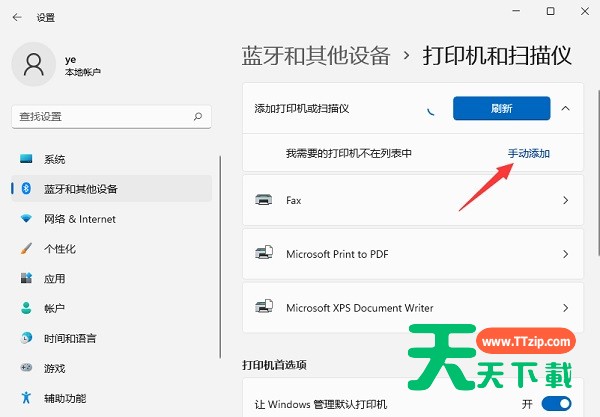This screenshot has width=600, height=417.
Task: Toggle Windows manage default printer switch
Action: click(555, 403)
